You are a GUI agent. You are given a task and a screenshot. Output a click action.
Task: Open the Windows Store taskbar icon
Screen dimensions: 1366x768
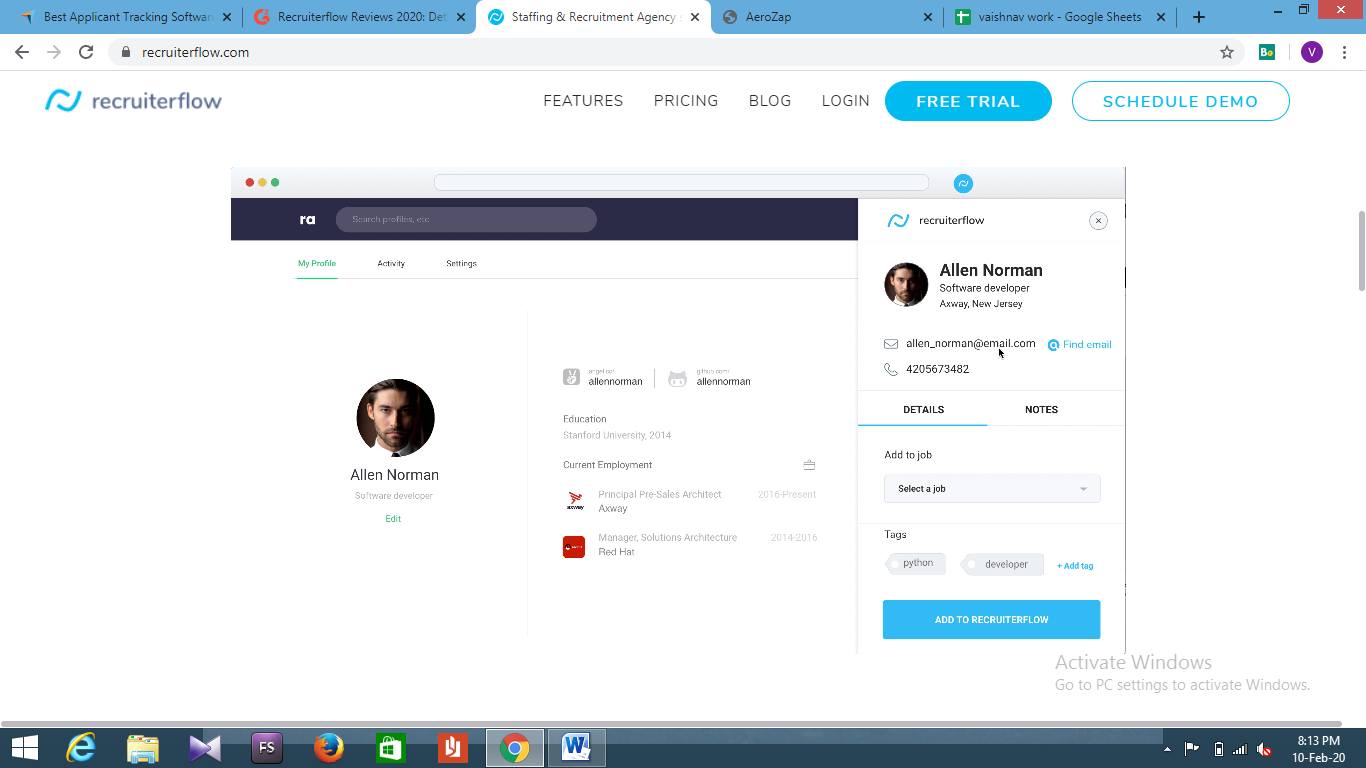[391, 748]
